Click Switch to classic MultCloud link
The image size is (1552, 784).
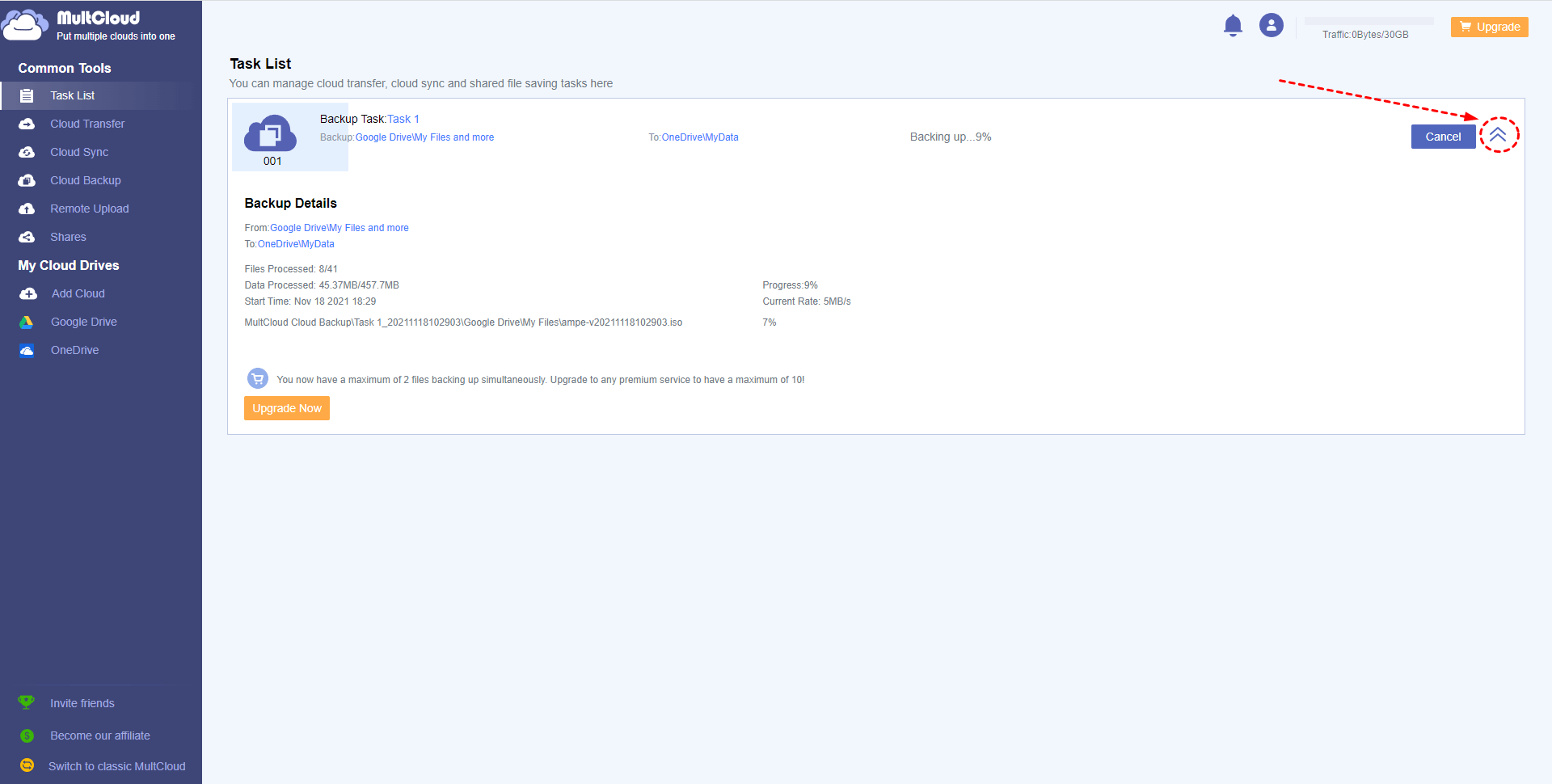[117, 766]
